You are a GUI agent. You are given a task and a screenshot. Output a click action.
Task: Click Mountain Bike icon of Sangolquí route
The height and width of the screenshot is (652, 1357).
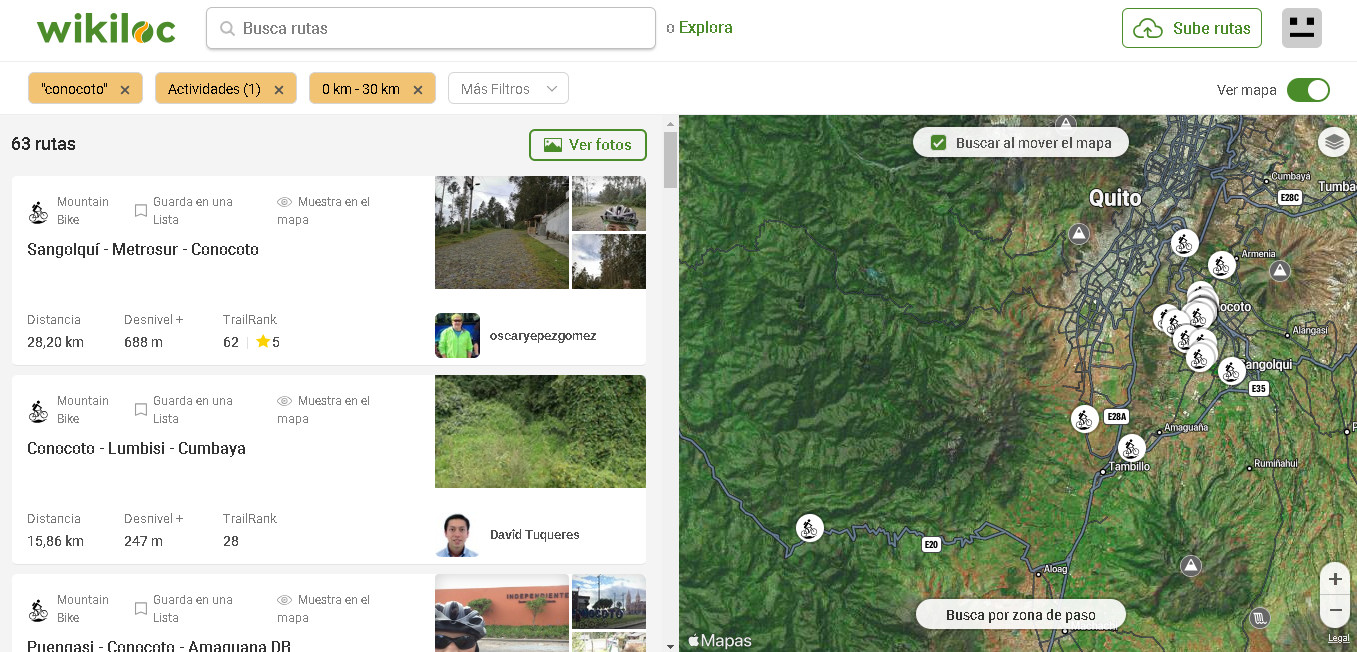(x=38, y=211)
